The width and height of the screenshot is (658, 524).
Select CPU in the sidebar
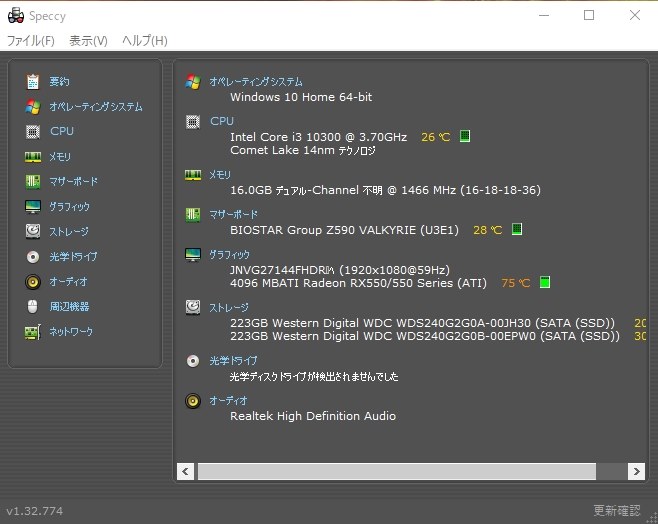pyautogui.click(x=62, y=131)
